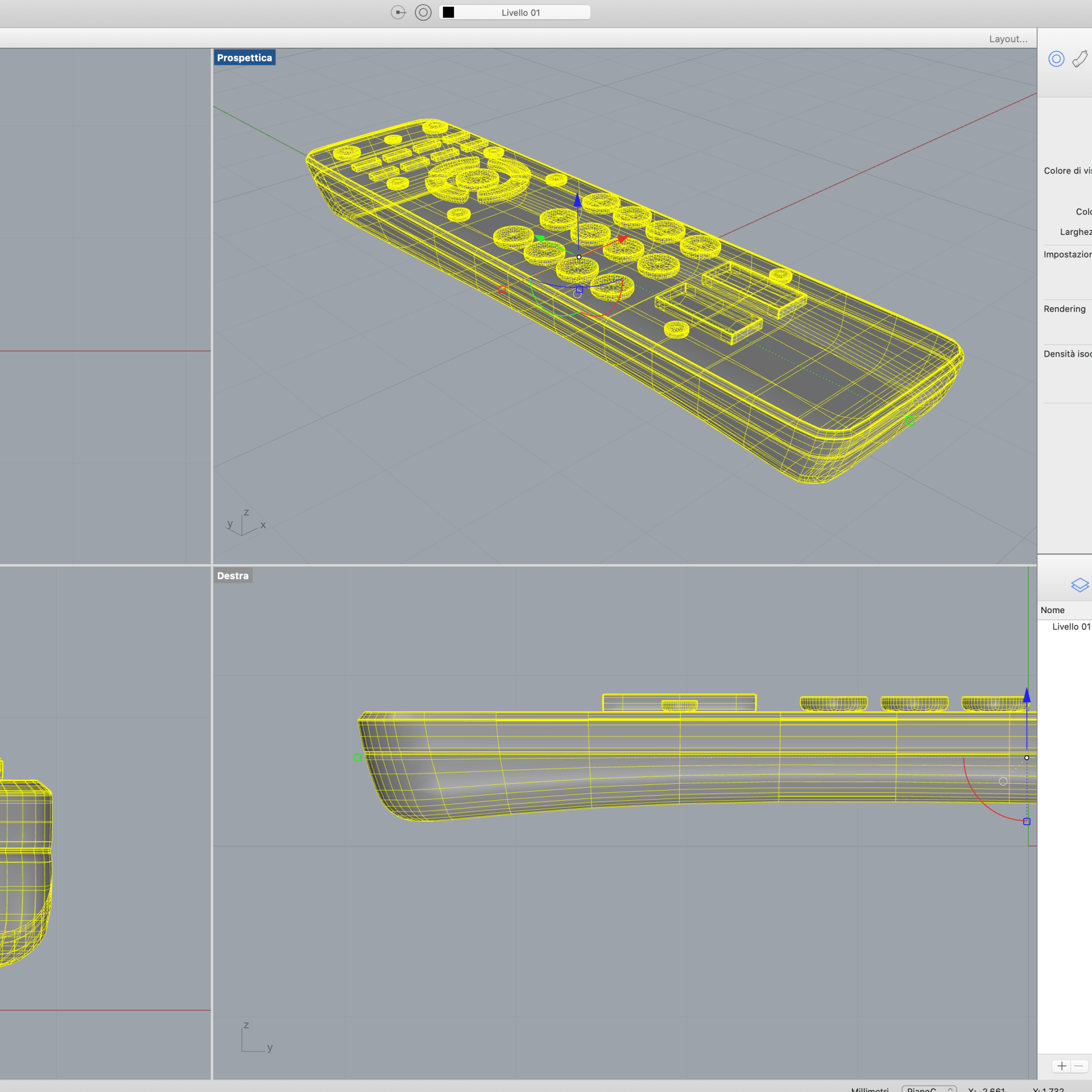The width and height of the screenshot is (1092, 1092).
Task: Click the blue Layers stack icon
Action: 1079,585
